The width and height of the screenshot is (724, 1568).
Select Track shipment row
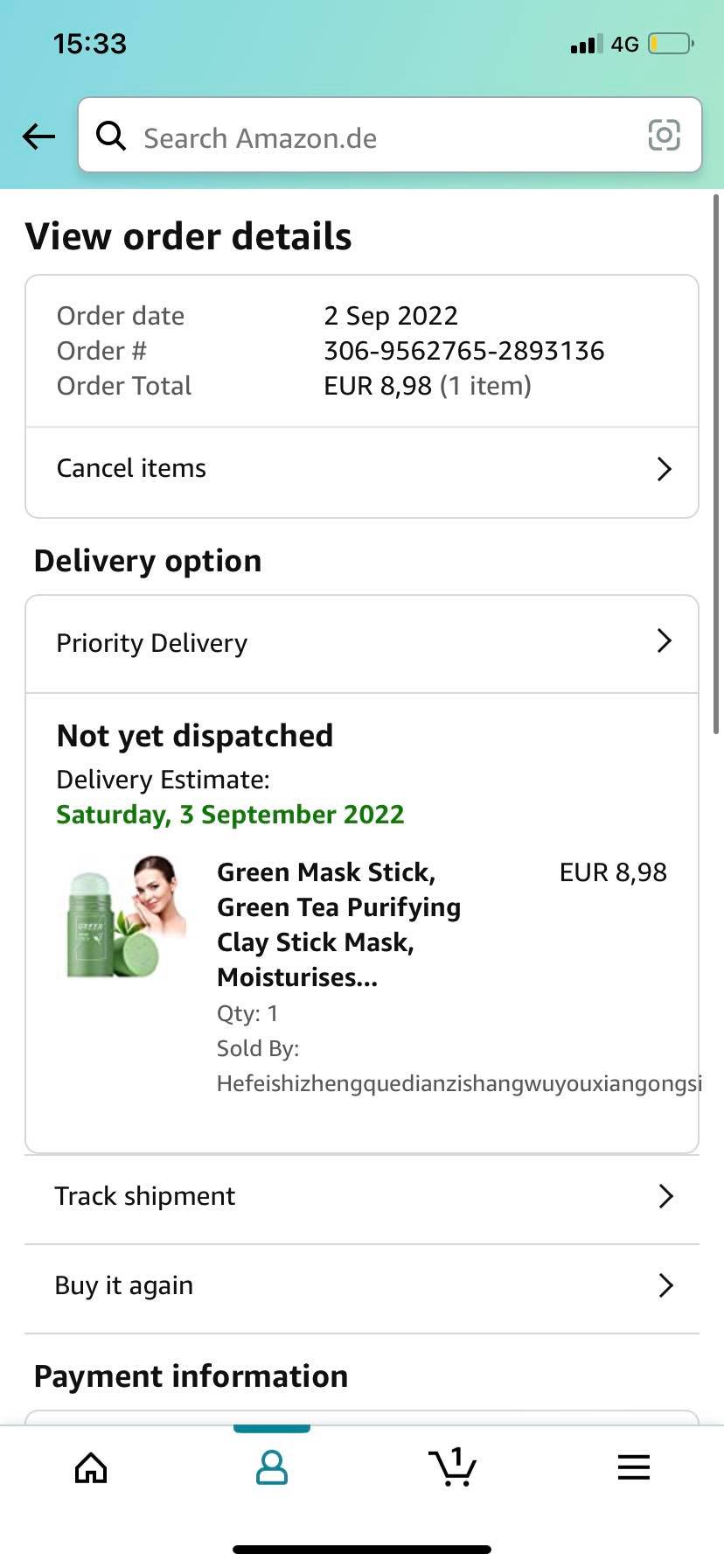[145, 1196]
